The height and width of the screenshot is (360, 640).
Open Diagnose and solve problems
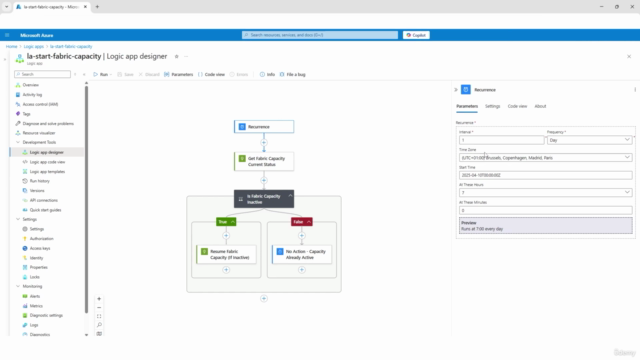(48, 124)
